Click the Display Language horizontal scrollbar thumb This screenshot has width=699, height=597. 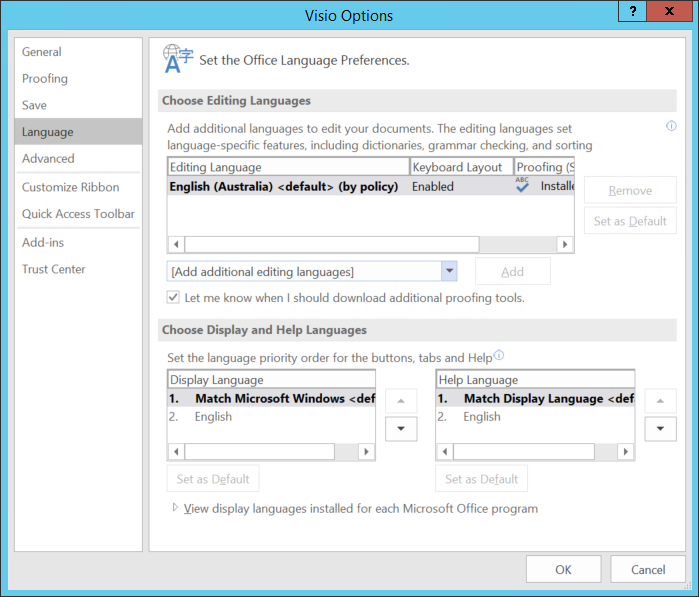click(259, 452)
